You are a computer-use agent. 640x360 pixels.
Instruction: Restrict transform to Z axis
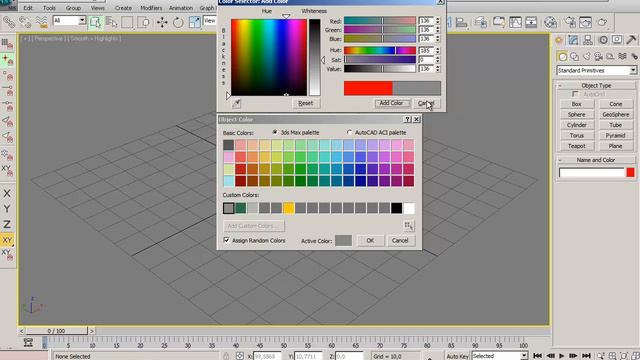pyautogui.click(x=7, y=224)
